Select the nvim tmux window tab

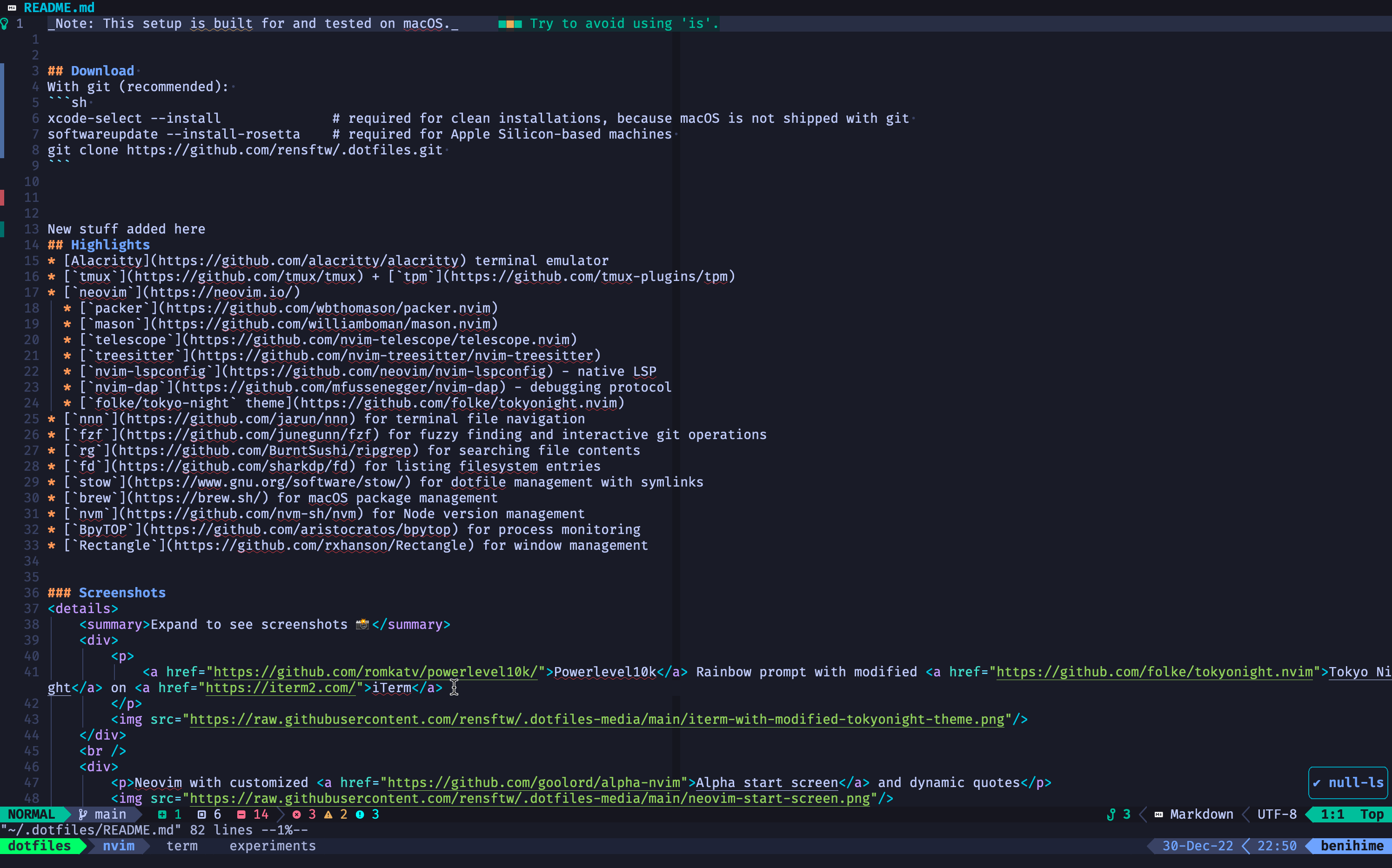click(x=118, y=846)
